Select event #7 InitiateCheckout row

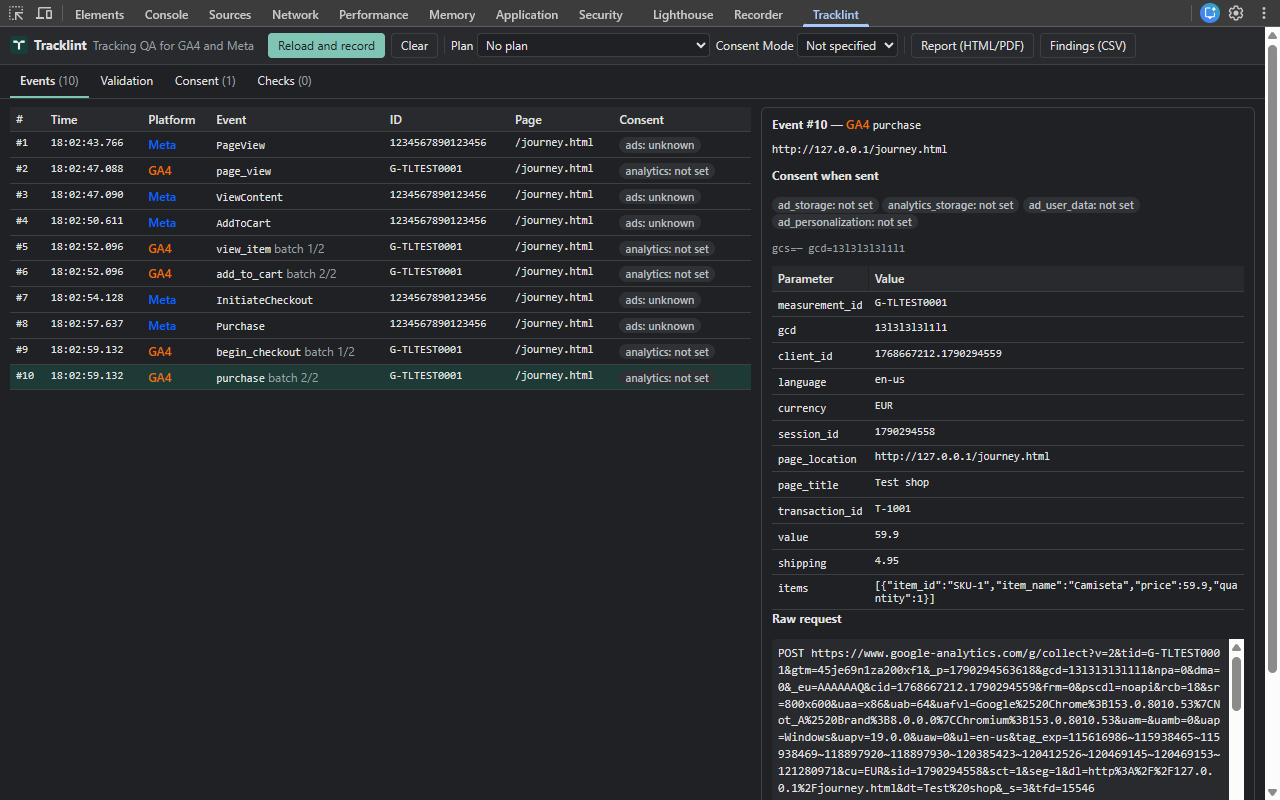[380, 300]
